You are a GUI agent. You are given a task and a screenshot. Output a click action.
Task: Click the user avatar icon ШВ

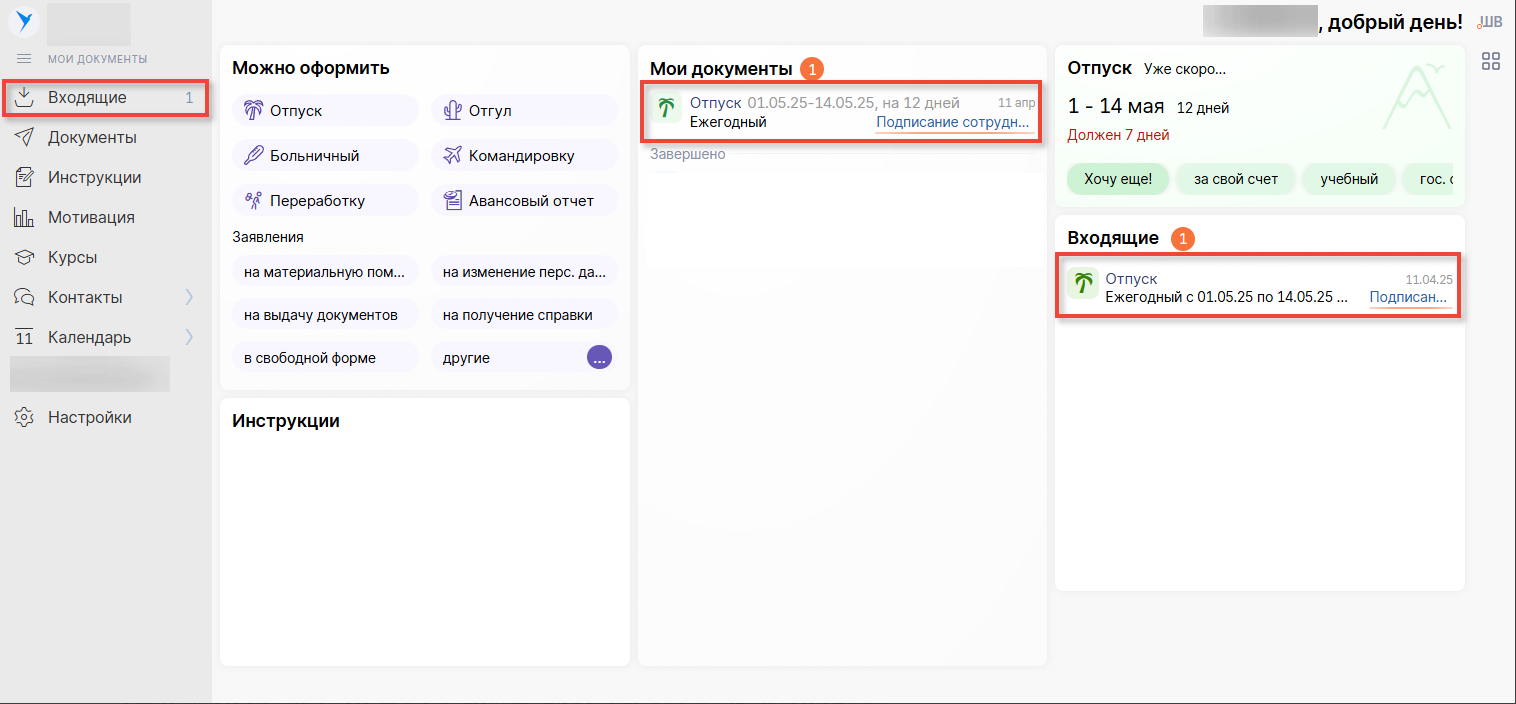1489,21
